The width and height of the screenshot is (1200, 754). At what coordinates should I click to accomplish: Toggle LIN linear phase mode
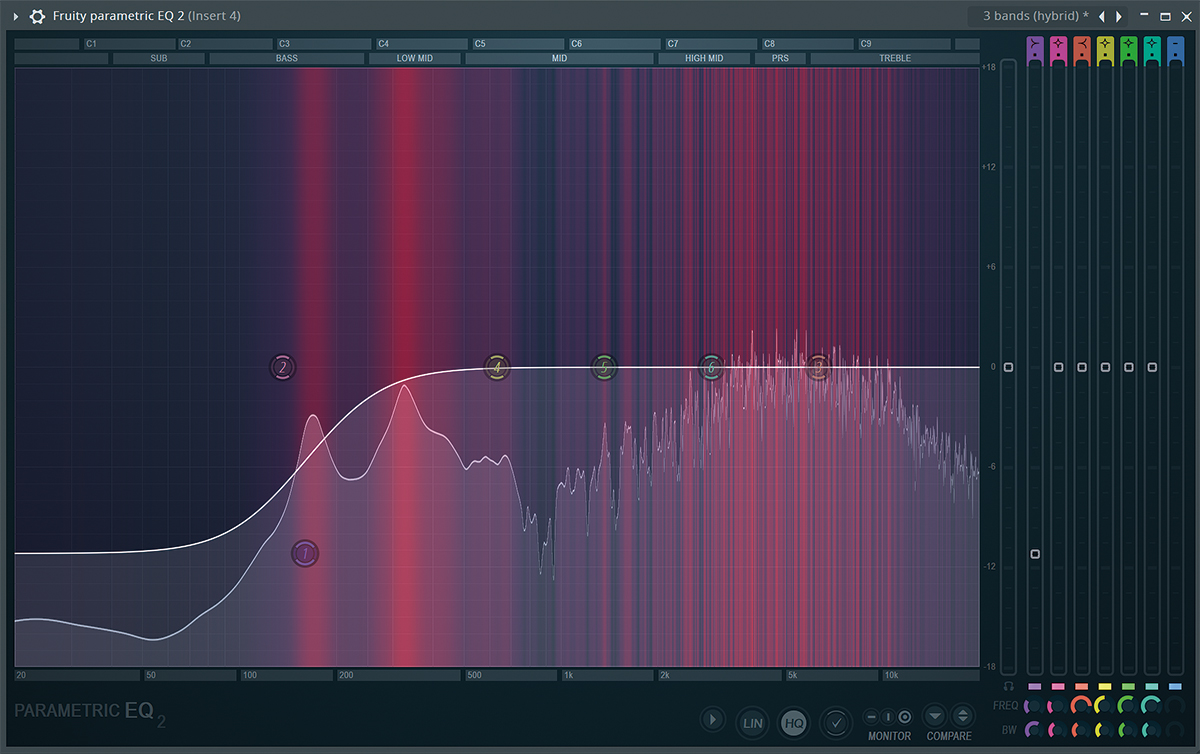tap(753, 722)
